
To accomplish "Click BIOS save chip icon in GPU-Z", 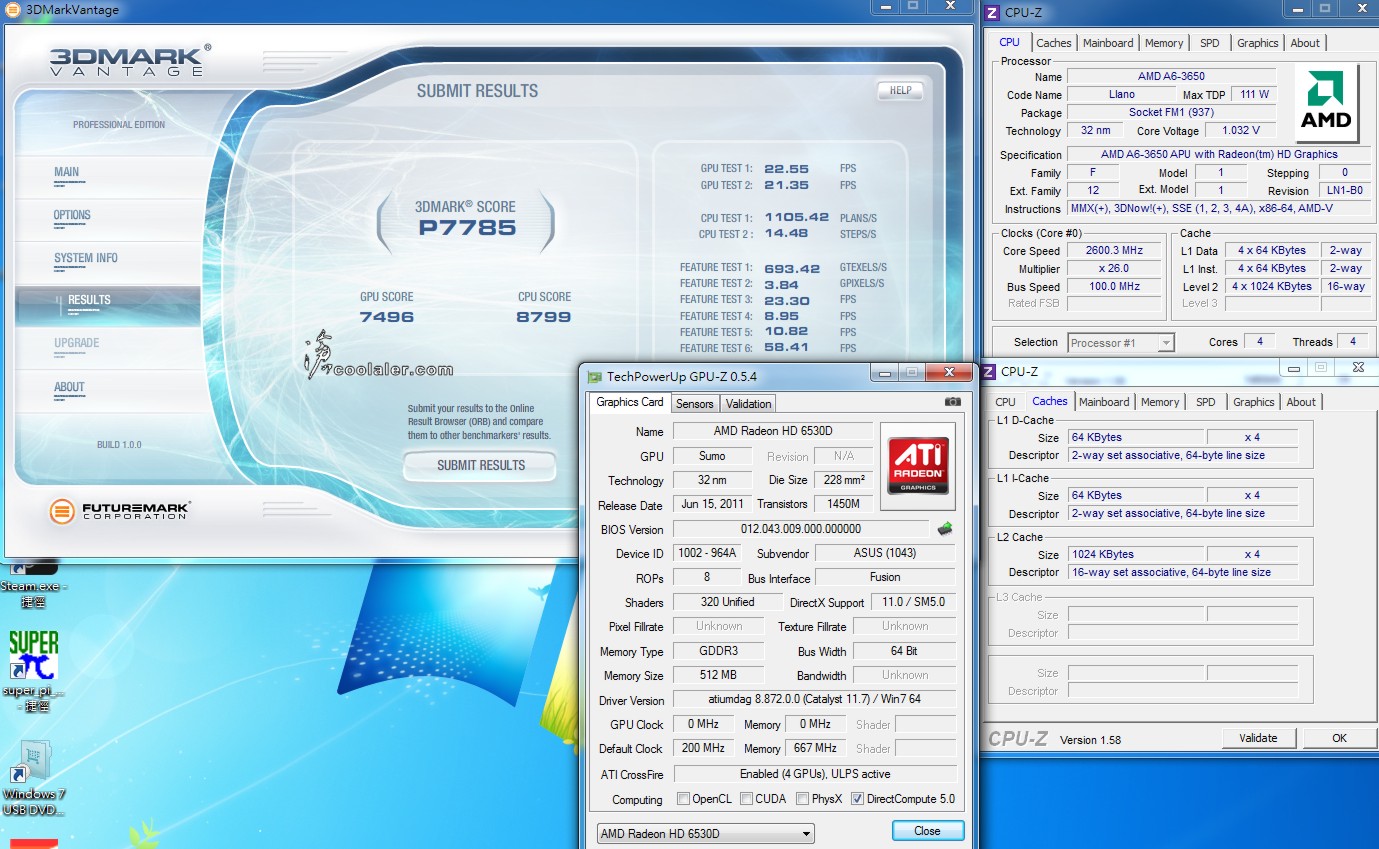I will click(x=944, y=529).
